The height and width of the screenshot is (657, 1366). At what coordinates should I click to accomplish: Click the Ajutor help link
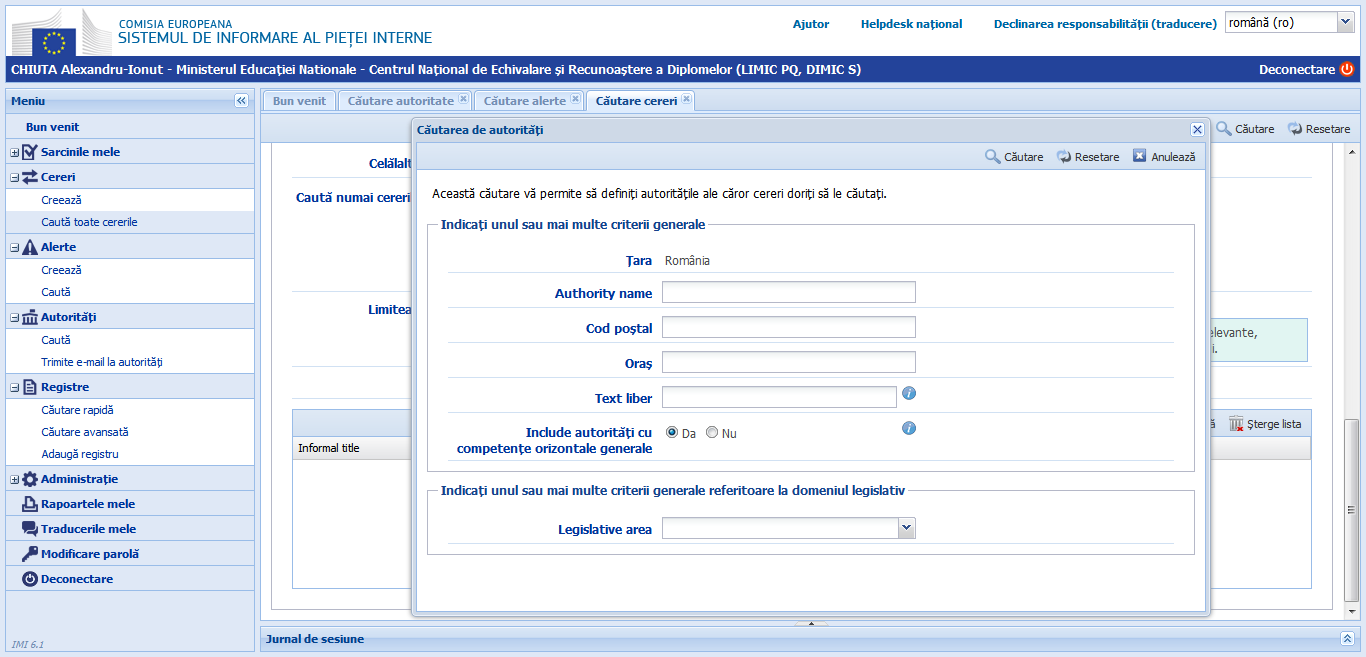[811, 24]
